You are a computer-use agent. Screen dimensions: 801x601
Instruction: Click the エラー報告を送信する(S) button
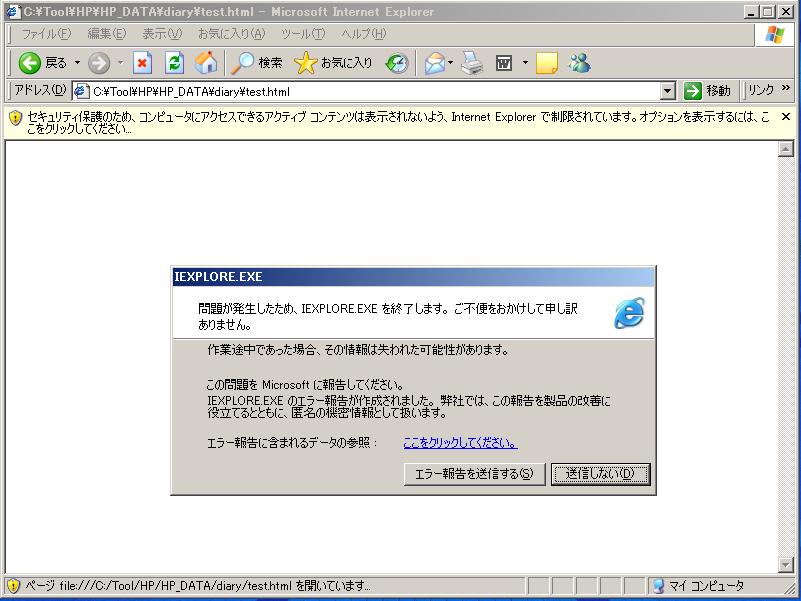point(474,474)
